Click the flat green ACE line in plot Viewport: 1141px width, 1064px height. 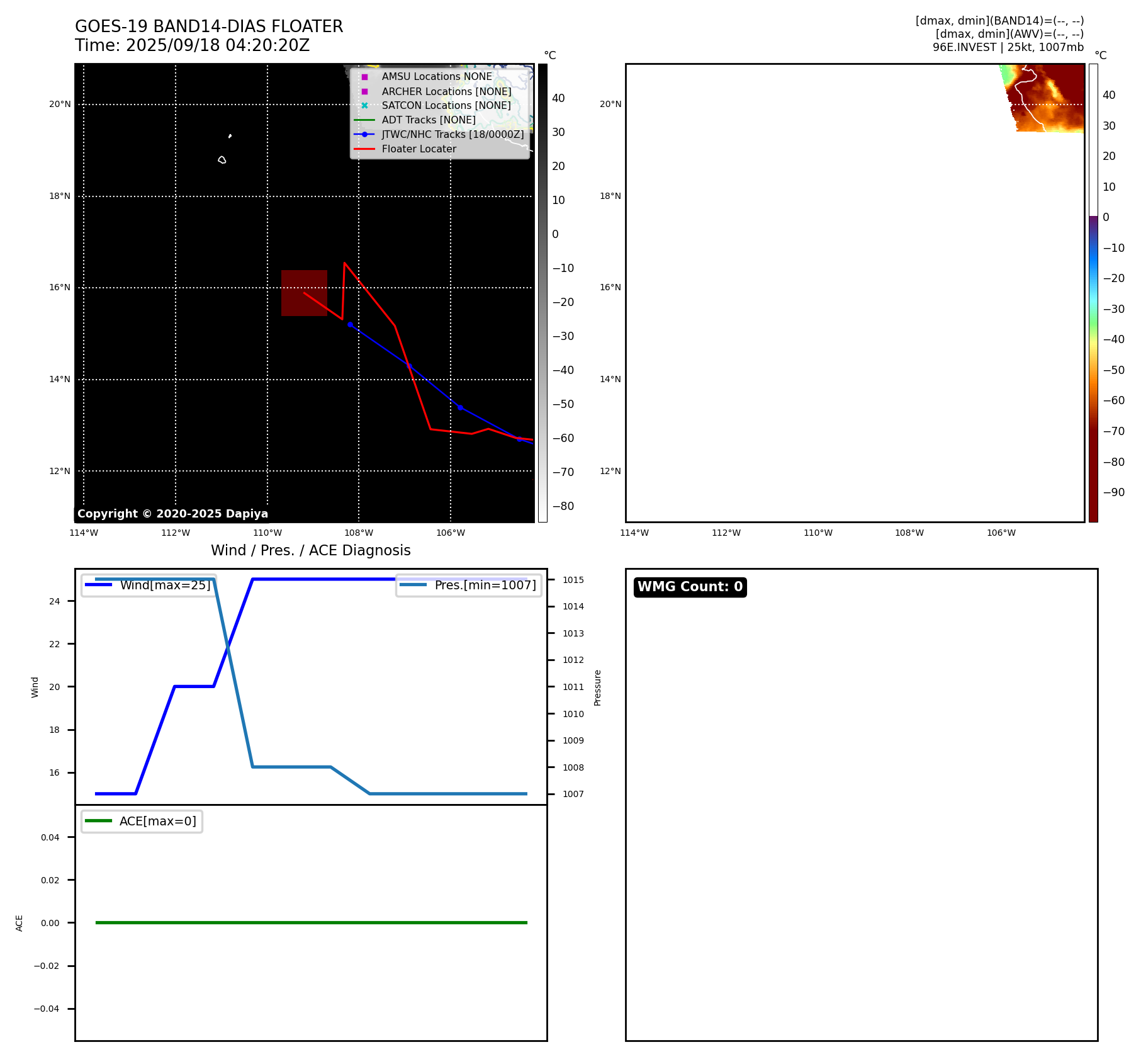tap(311, 922)
